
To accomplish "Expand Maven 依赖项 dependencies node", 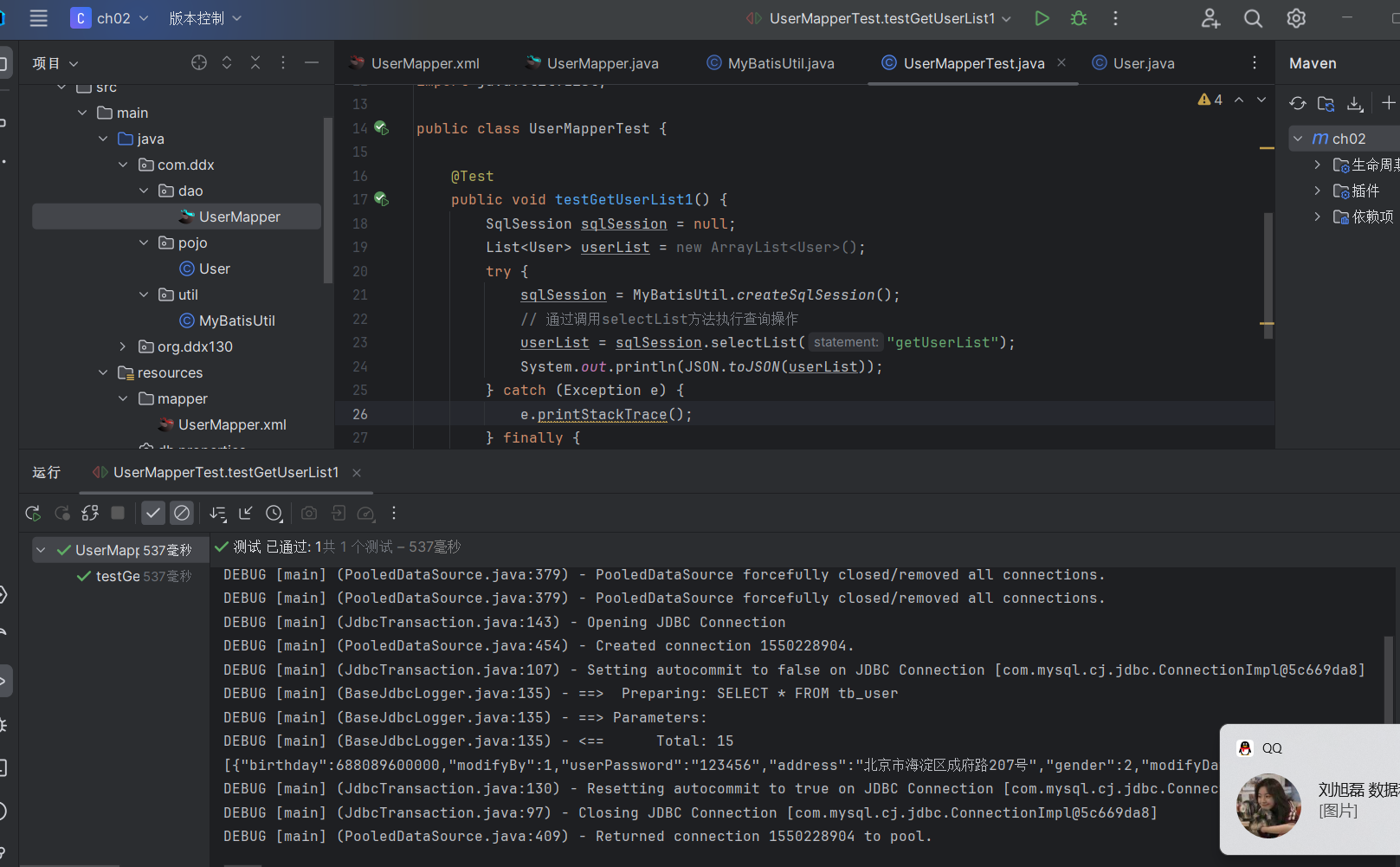I will tap(1318, 217).
